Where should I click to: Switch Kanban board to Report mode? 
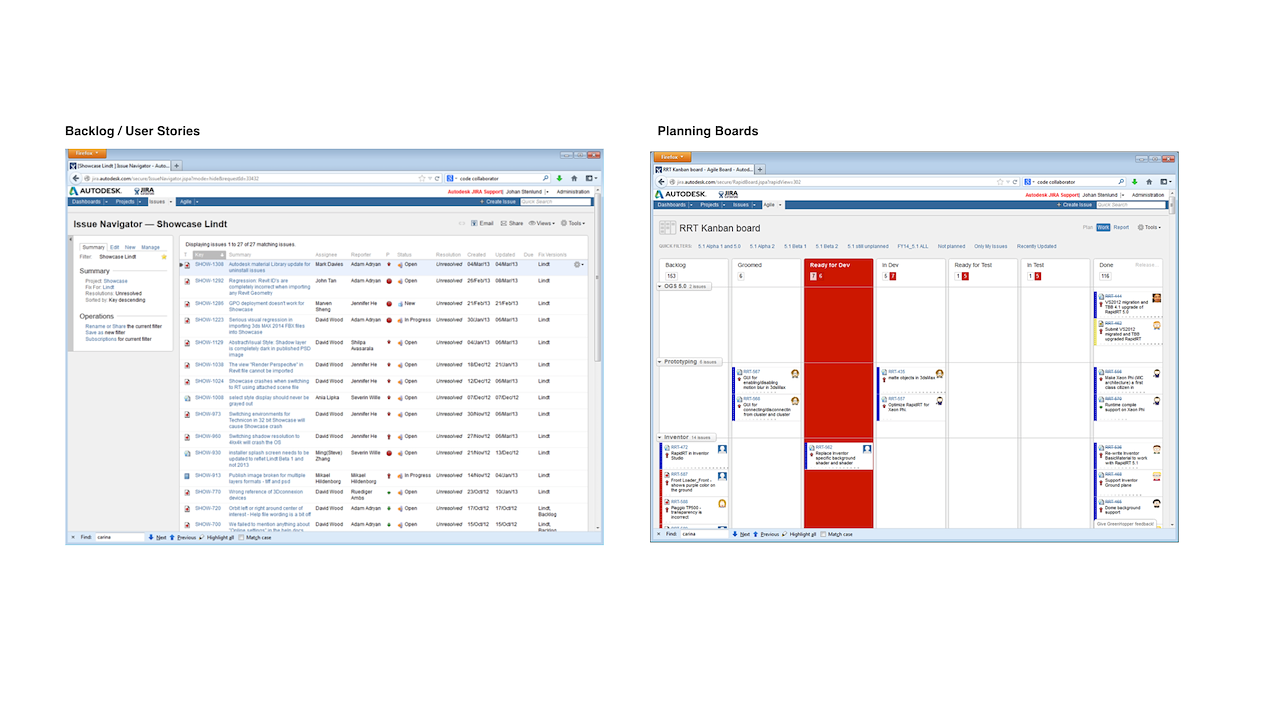click(x=1121, y=227)
